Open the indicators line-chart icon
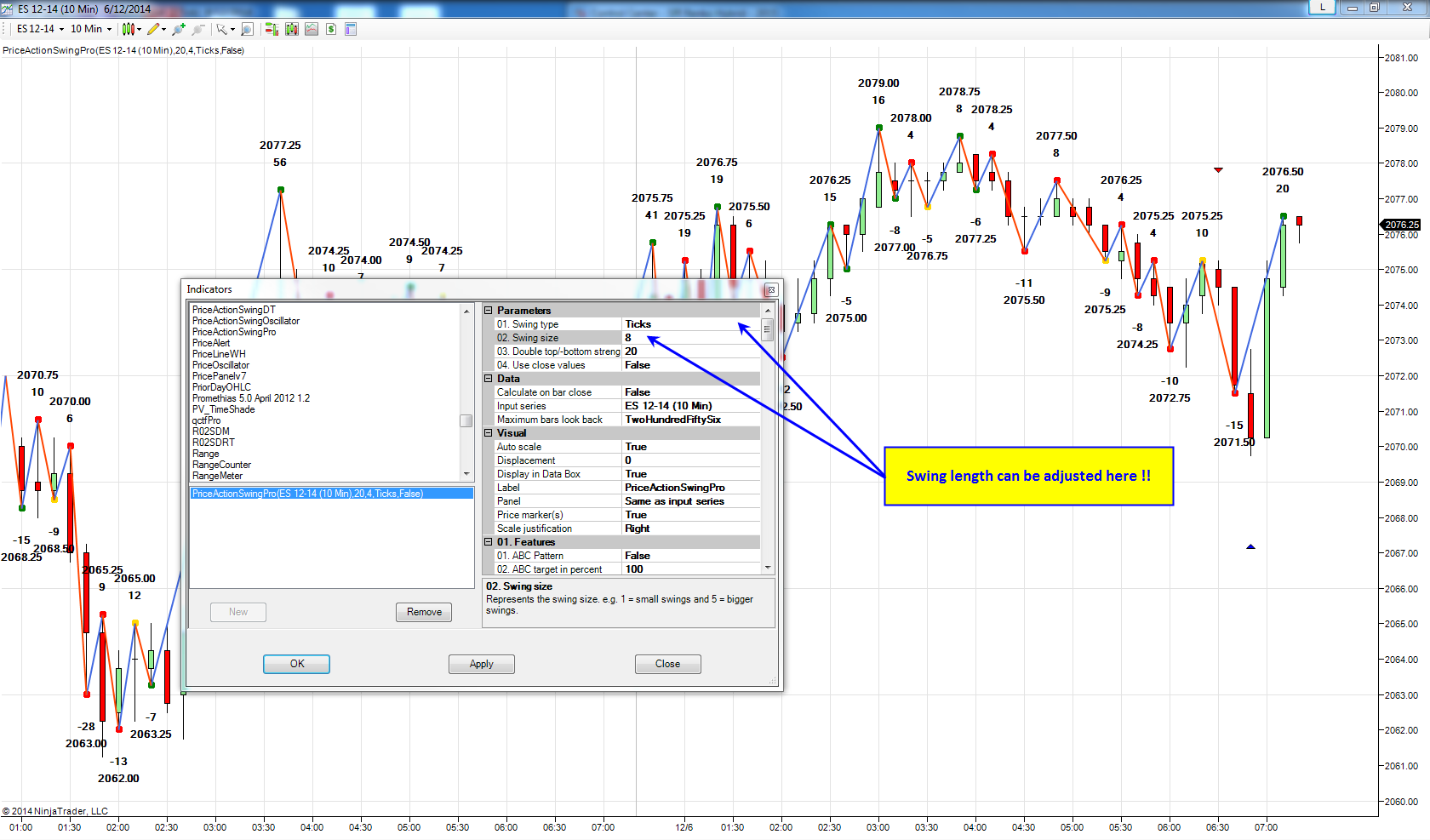Image resolution: width=1430 pixels, height=840 pixels. point(312,29)
